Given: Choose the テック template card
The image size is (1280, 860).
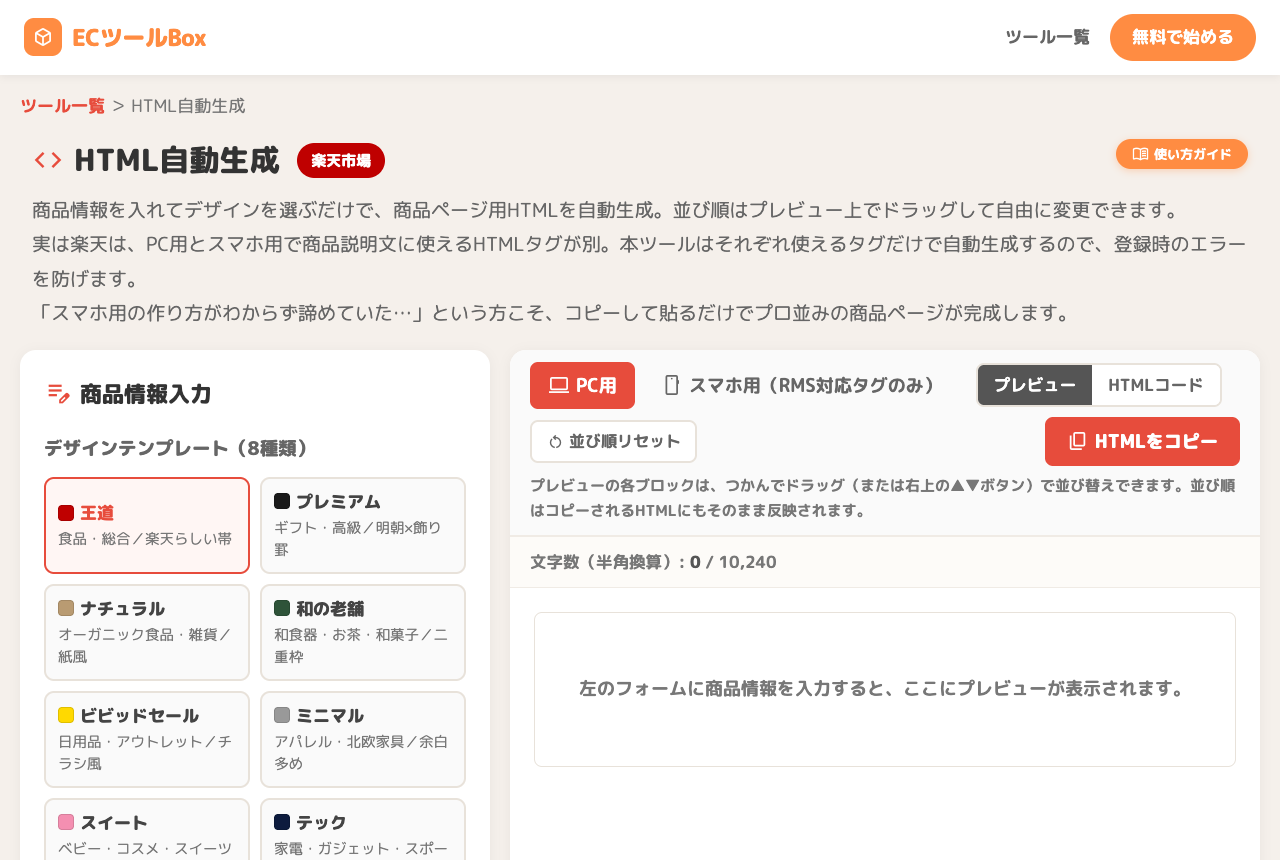Looking at the screenshot, I should 363,829.
